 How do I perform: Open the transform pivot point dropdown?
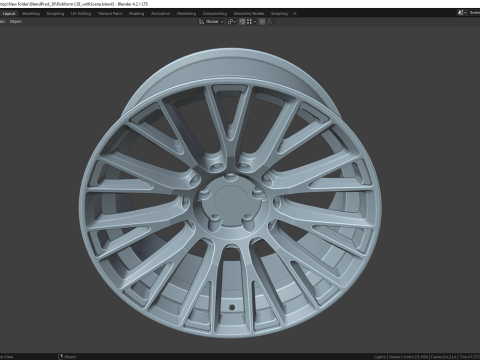(x=232, y=22)
